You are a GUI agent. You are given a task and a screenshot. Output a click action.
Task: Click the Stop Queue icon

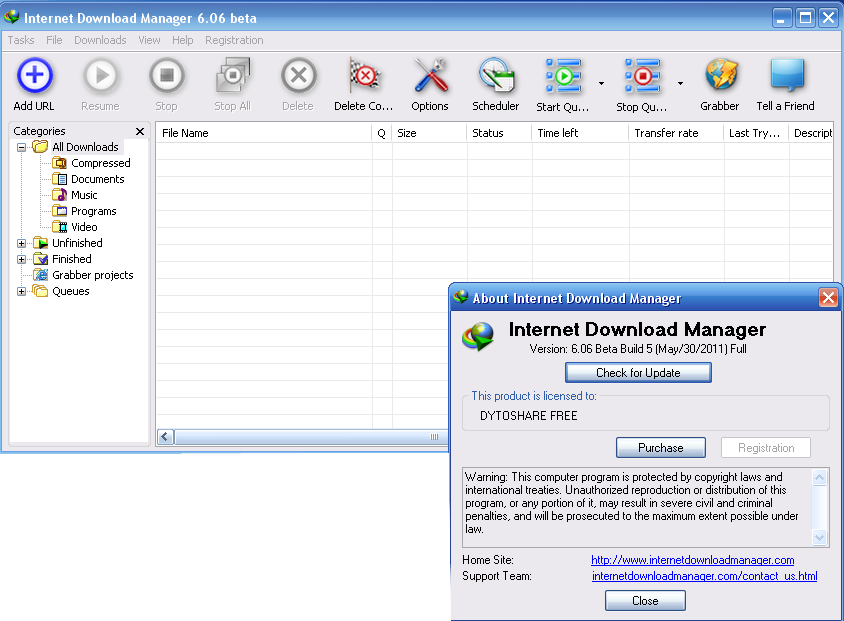642,77
